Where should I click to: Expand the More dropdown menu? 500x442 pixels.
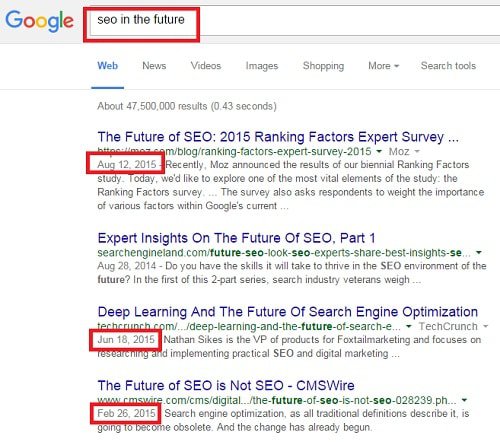coord(383,66)
